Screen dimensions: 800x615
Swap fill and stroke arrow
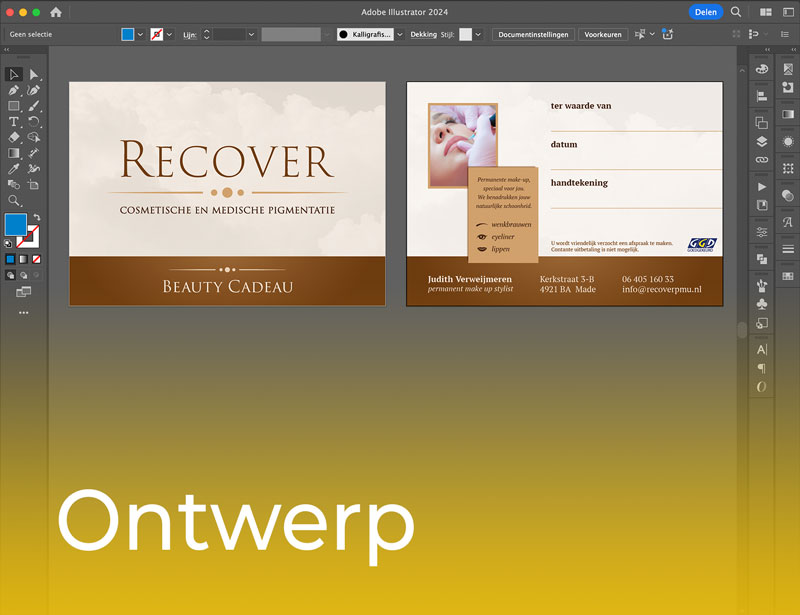click(x=37, y=217)
